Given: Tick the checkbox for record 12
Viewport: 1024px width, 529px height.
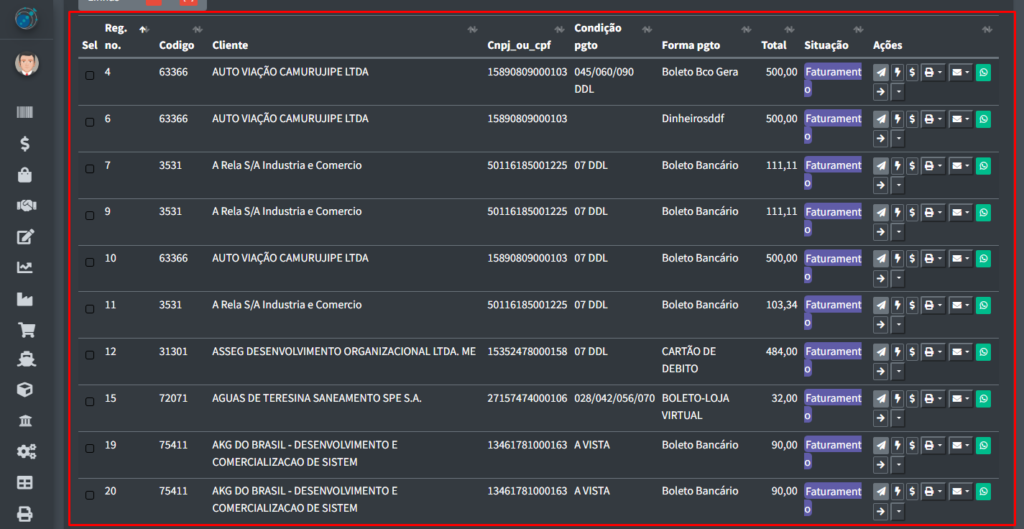Looking at the screenshot, I should pyautogui.click(x=90, y=355).
